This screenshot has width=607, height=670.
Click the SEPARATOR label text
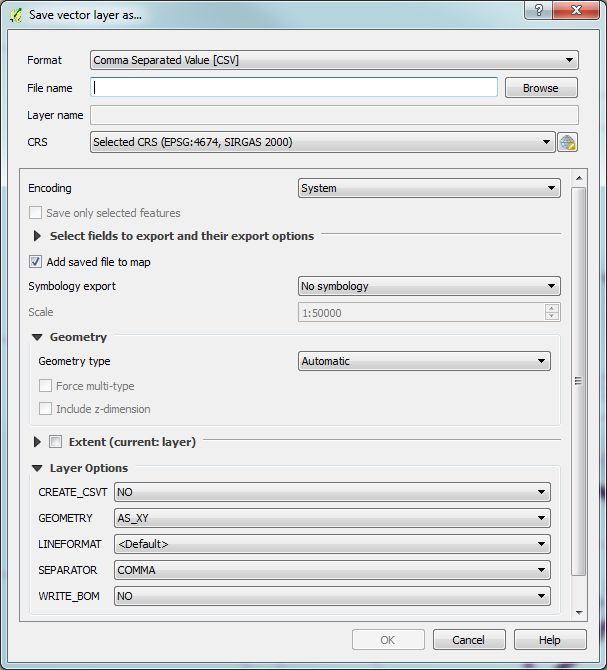point(67,570)
